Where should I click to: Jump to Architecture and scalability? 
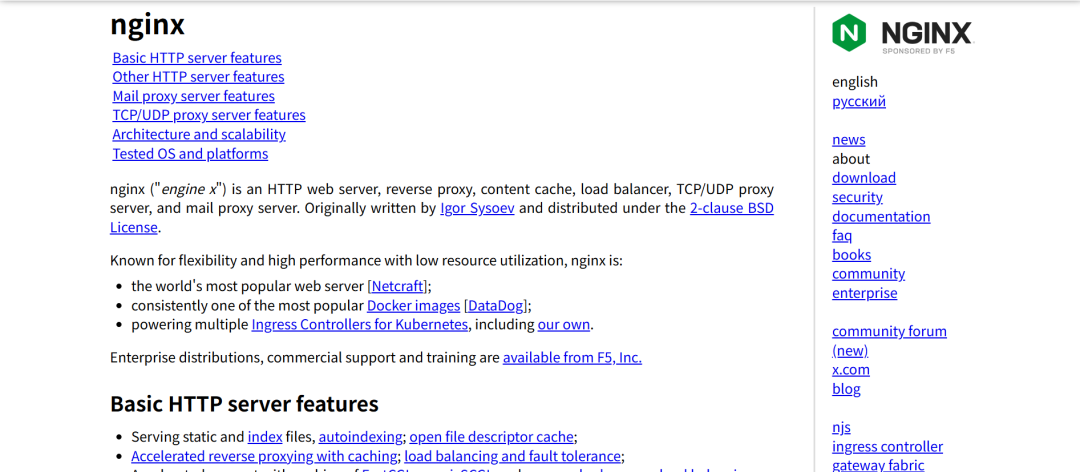[199, 134]
